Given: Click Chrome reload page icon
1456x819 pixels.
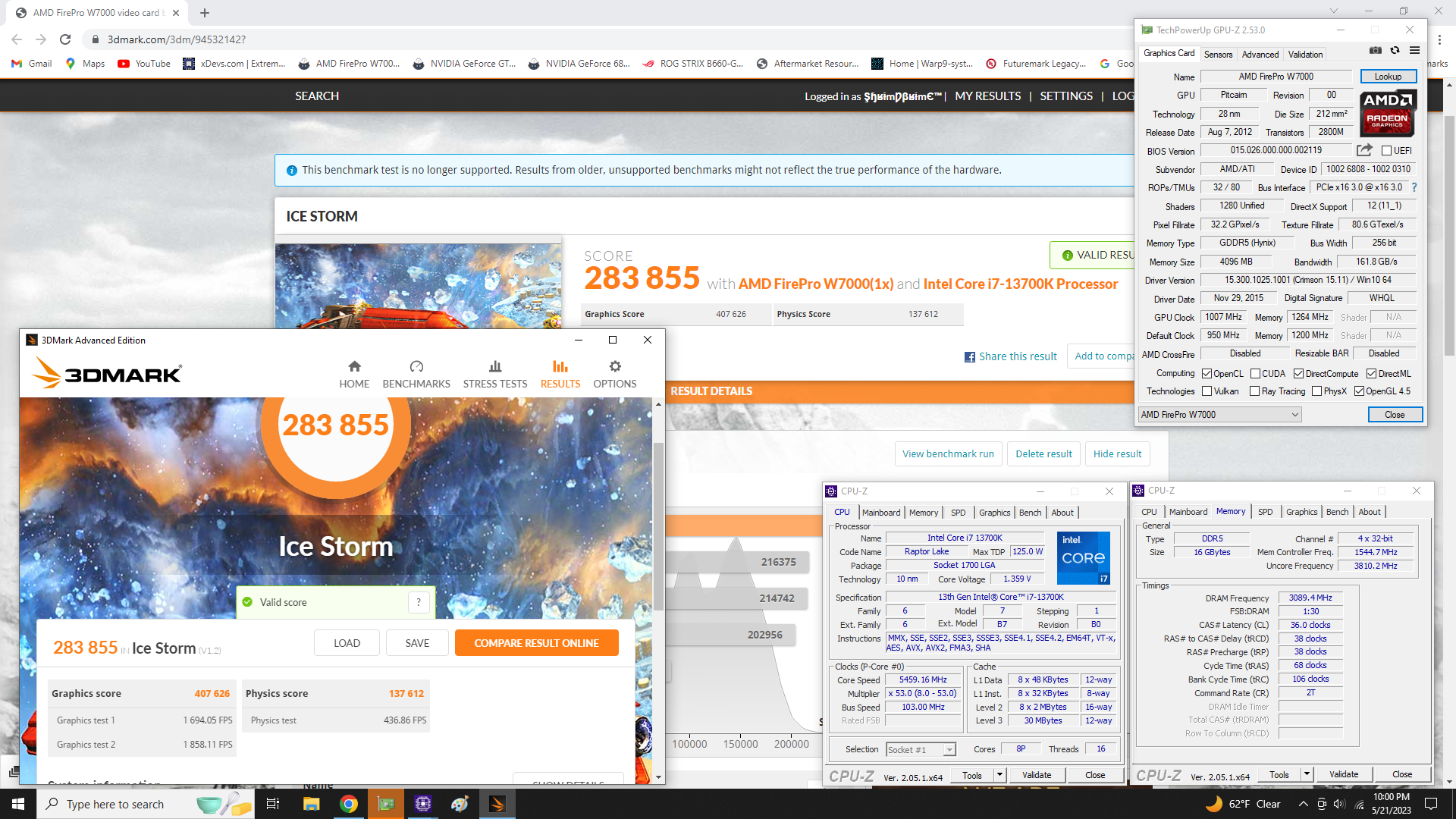Looking at the screenshot, I should tap(65, 39).
